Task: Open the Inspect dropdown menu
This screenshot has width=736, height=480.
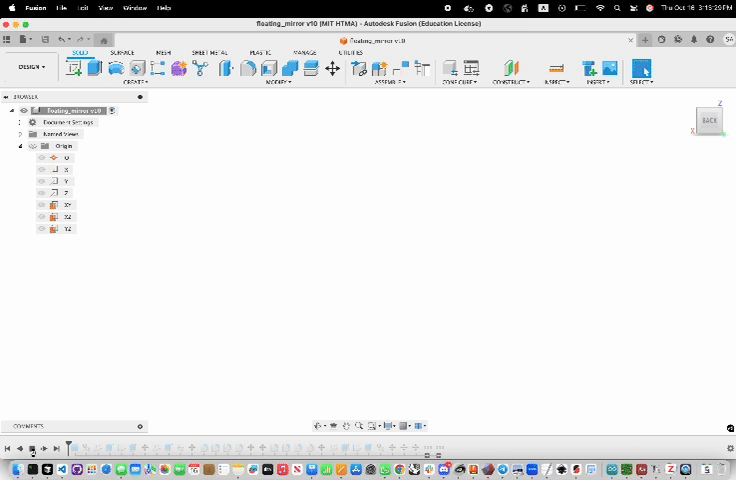Action: tap(557, 82)
